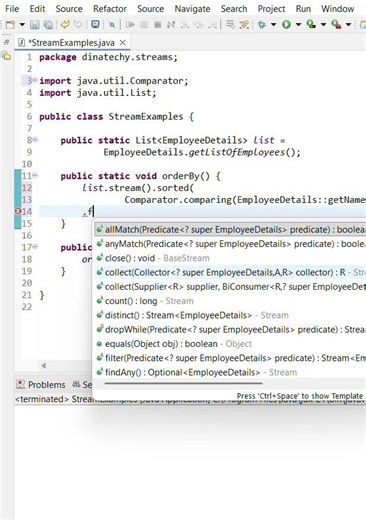Click 'Ctrl+Space to show Template' hint

click(x=300, y=396)
